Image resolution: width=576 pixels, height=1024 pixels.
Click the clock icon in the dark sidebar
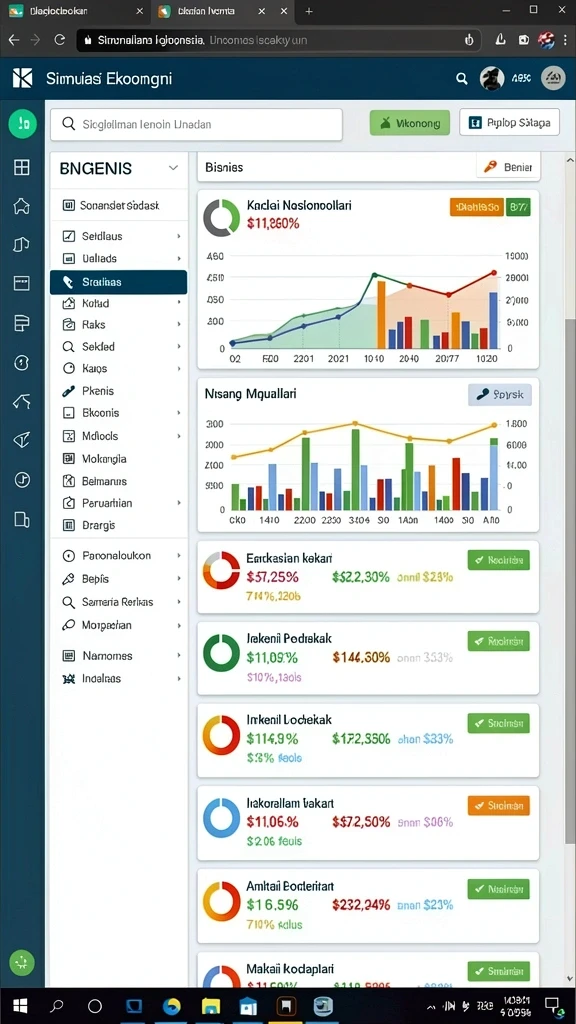click(22, 362)
